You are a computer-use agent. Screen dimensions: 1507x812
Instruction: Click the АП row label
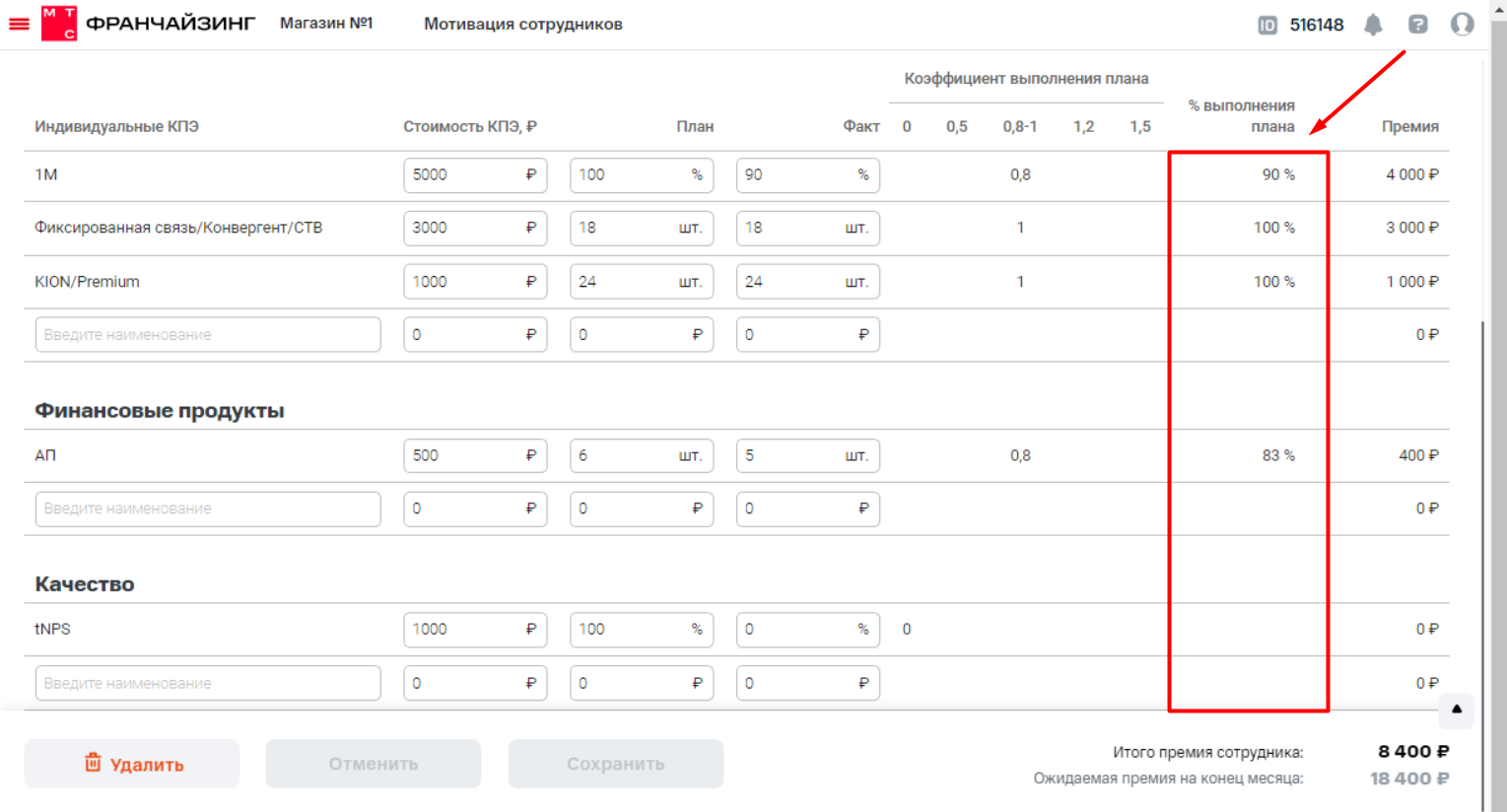(x=45, y=455)
